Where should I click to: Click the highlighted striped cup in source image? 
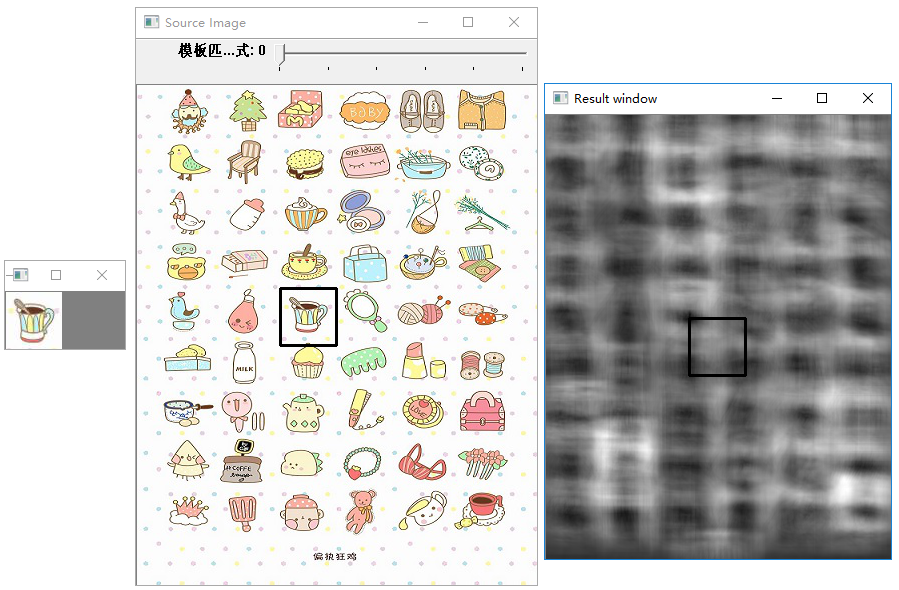(308, 317)
